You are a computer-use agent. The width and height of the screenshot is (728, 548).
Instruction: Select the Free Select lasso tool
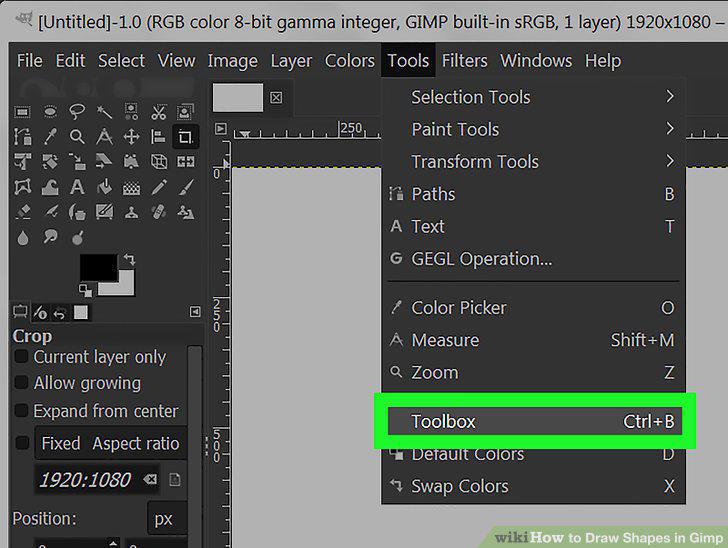tap(77, 112)
